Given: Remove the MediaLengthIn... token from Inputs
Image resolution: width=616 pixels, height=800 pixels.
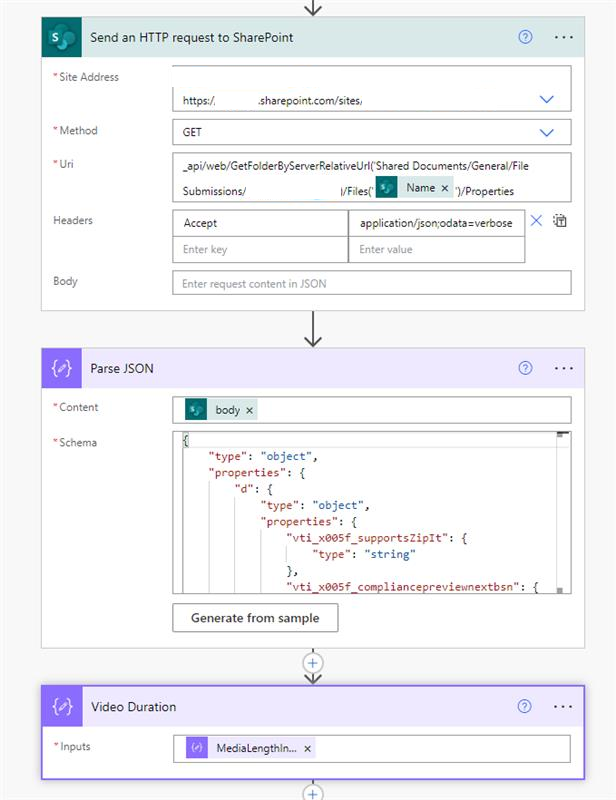Looking at the screenshot, I should tap(308, 748).
